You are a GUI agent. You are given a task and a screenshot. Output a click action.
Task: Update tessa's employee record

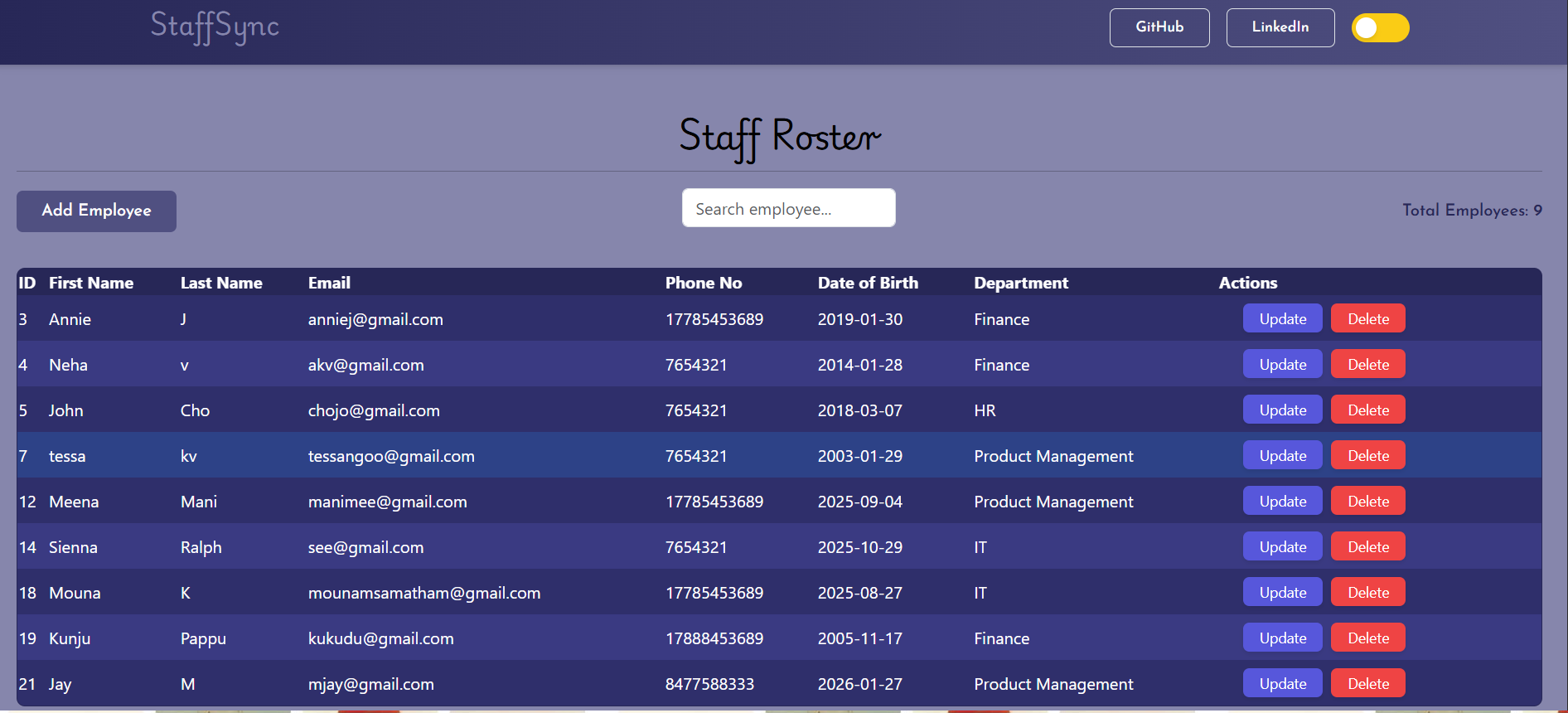click(x=1282, y=456)
